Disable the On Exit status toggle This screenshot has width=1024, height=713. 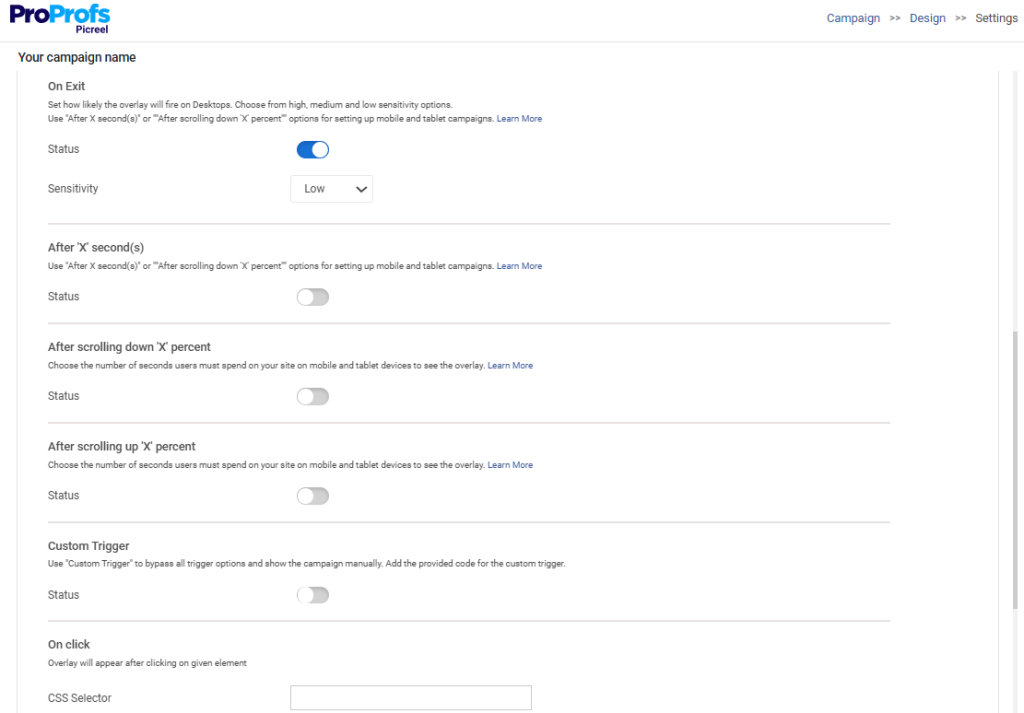313,150
